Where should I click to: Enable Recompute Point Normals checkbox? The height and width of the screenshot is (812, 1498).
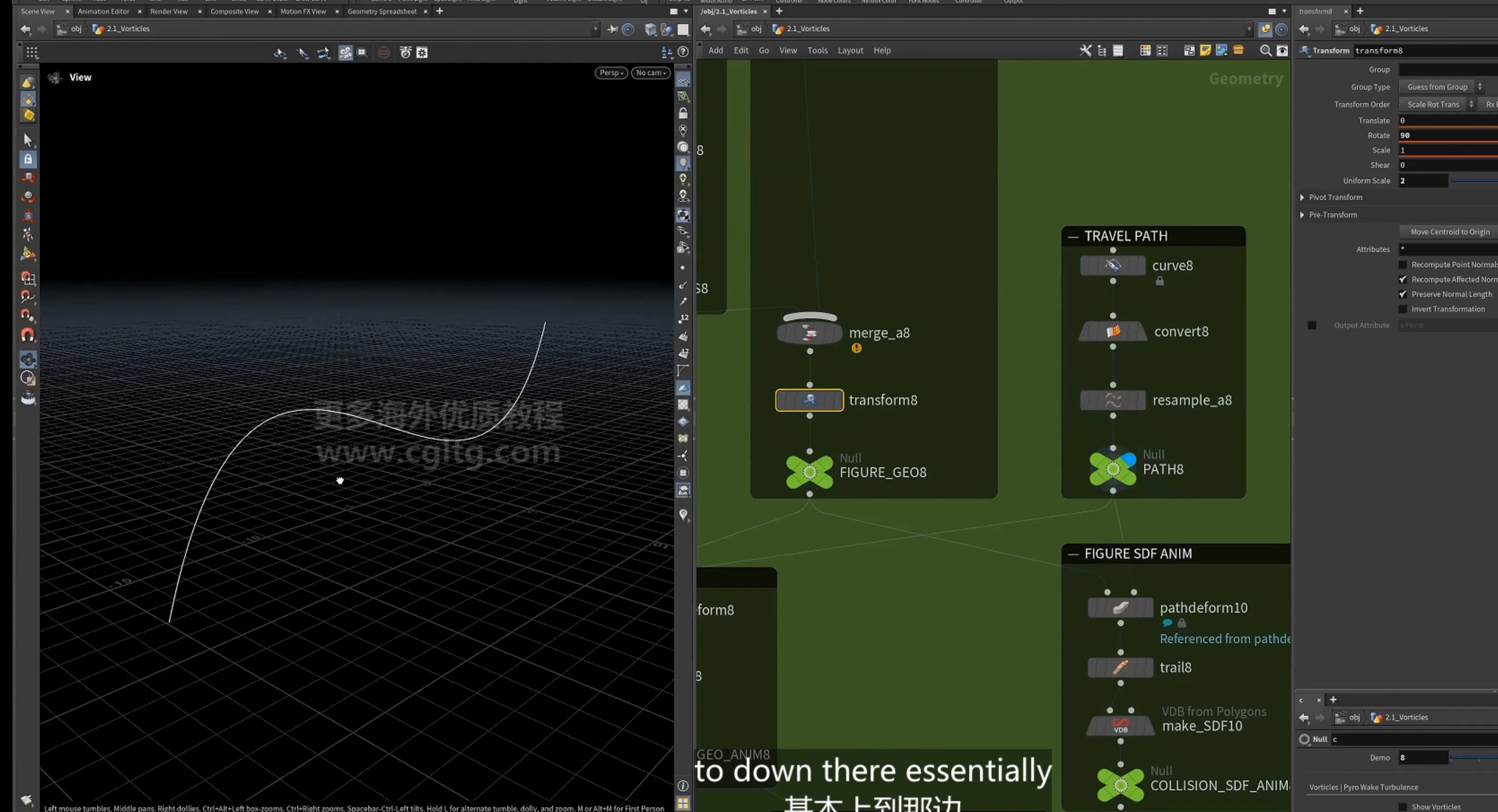[1402, 264]
